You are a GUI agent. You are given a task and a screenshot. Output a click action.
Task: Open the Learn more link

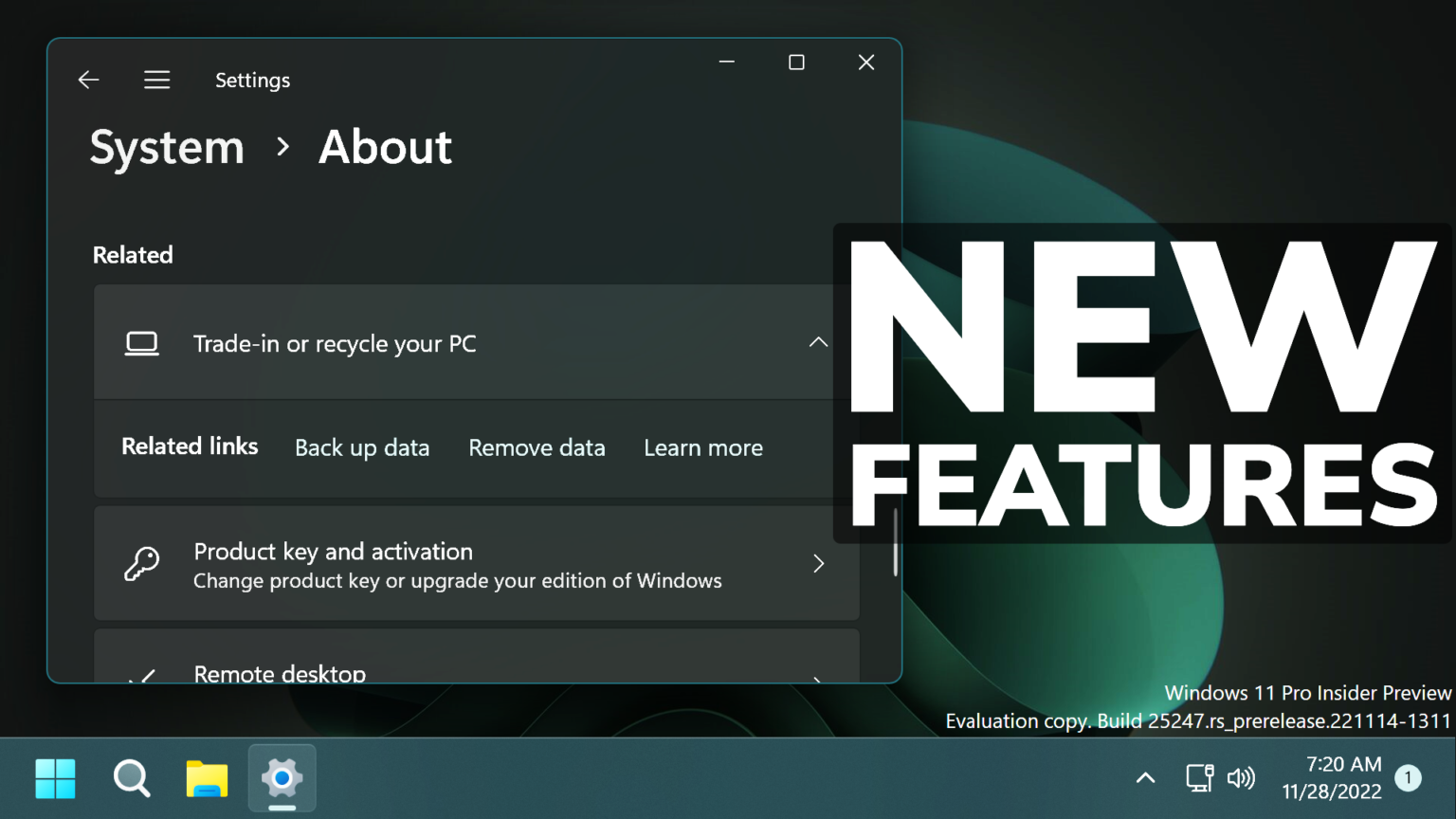click(x=703, y=446)
